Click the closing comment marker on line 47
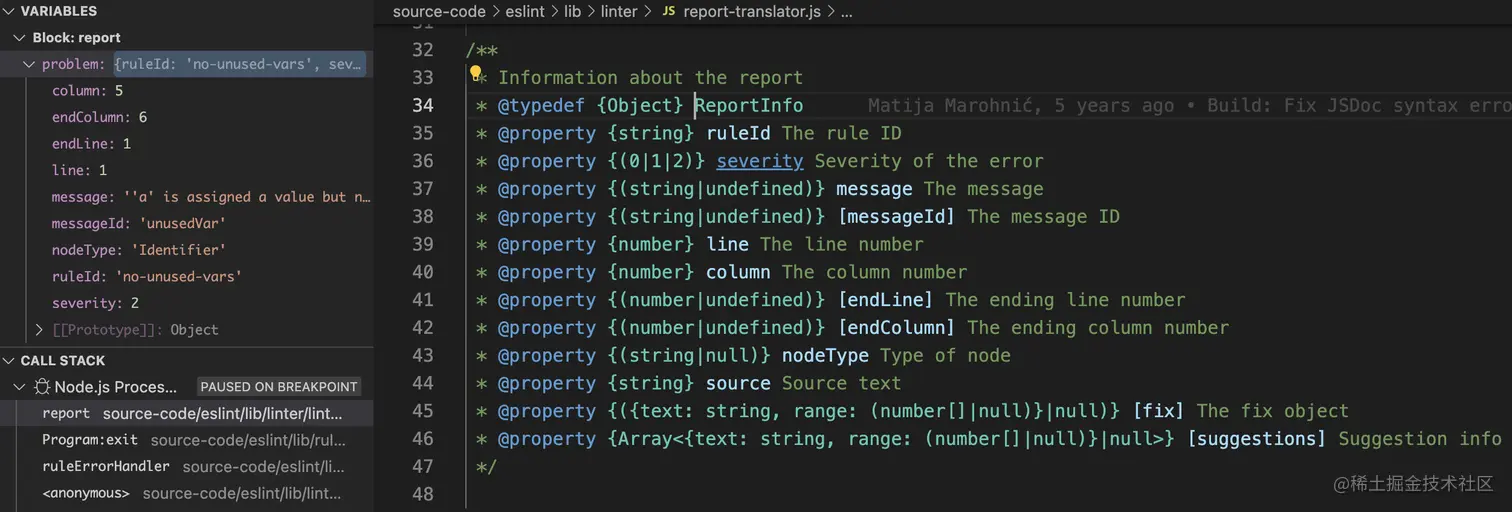 pos(487,467)
